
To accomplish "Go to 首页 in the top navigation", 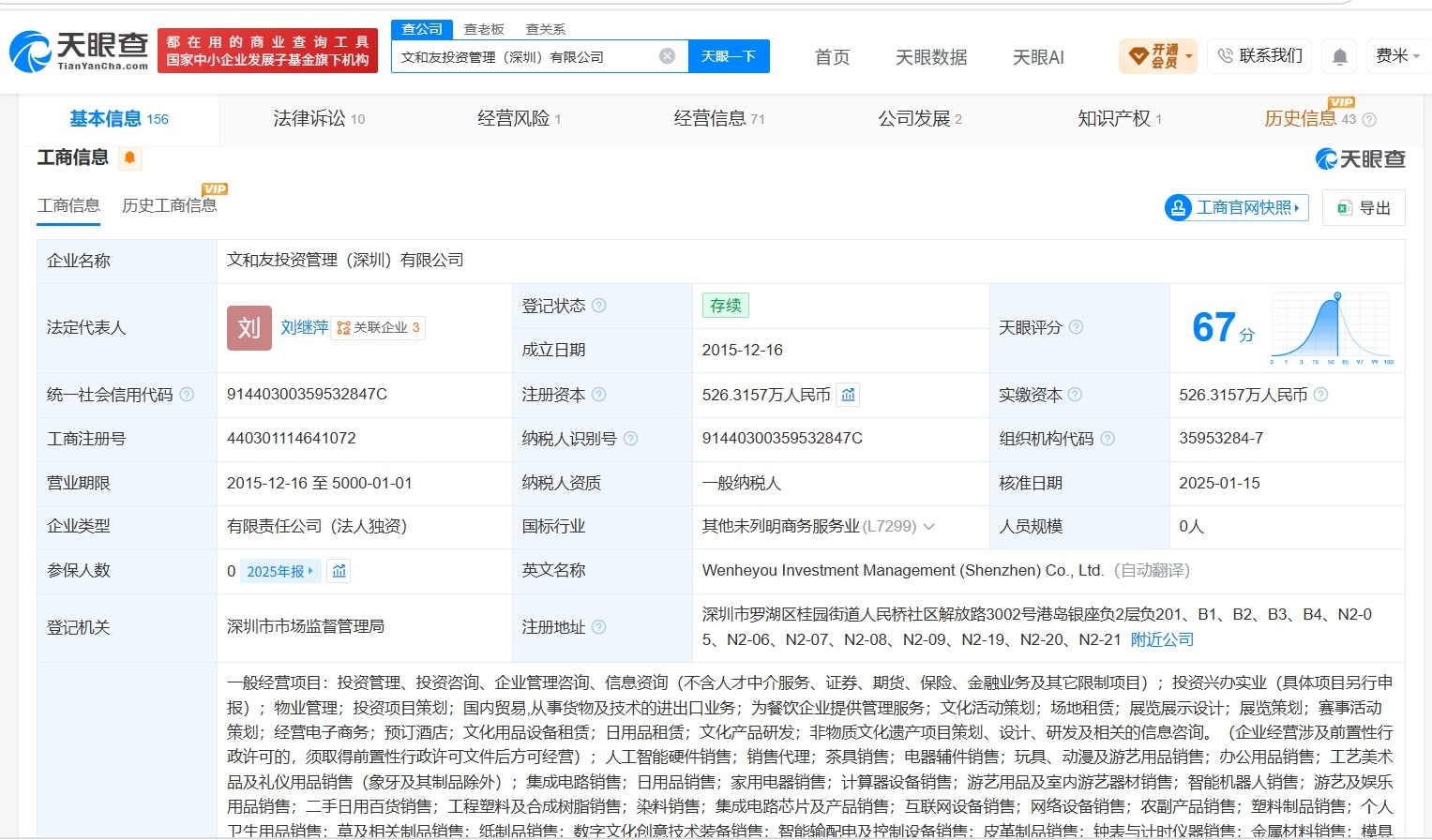I will tap(833, 57).
